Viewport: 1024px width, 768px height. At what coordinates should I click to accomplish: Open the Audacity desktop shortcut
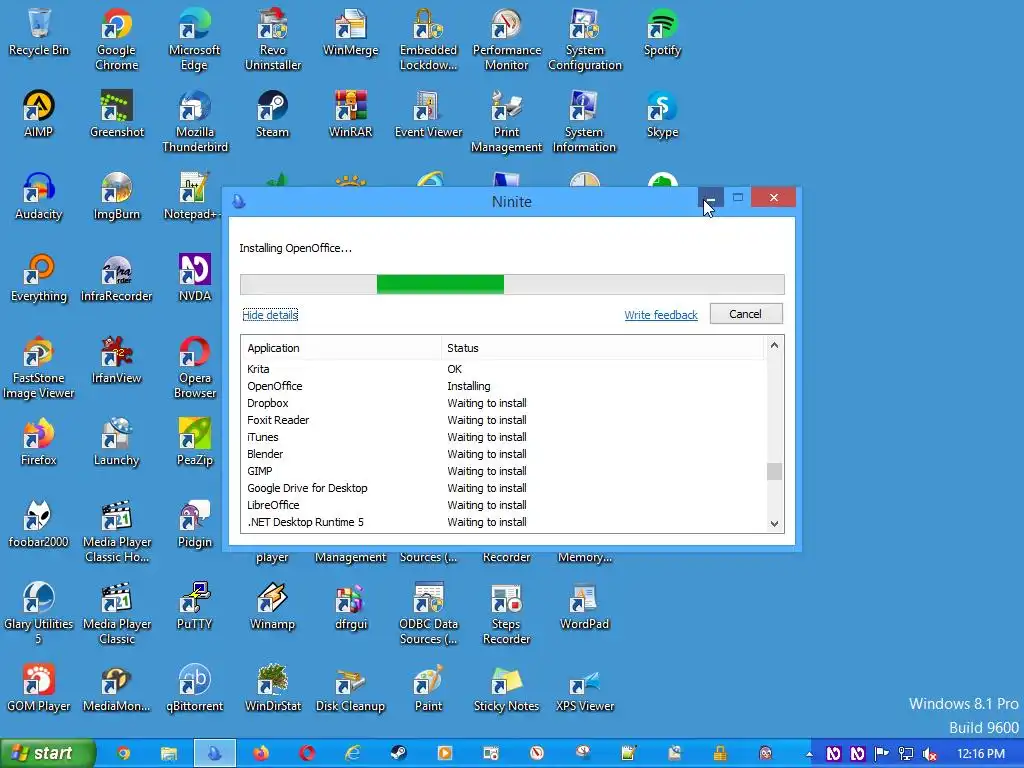pos(39,196)
